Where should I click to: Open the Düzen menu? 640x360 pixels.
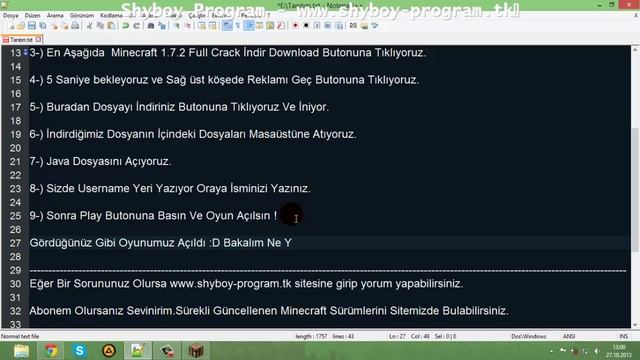[32, 16]
